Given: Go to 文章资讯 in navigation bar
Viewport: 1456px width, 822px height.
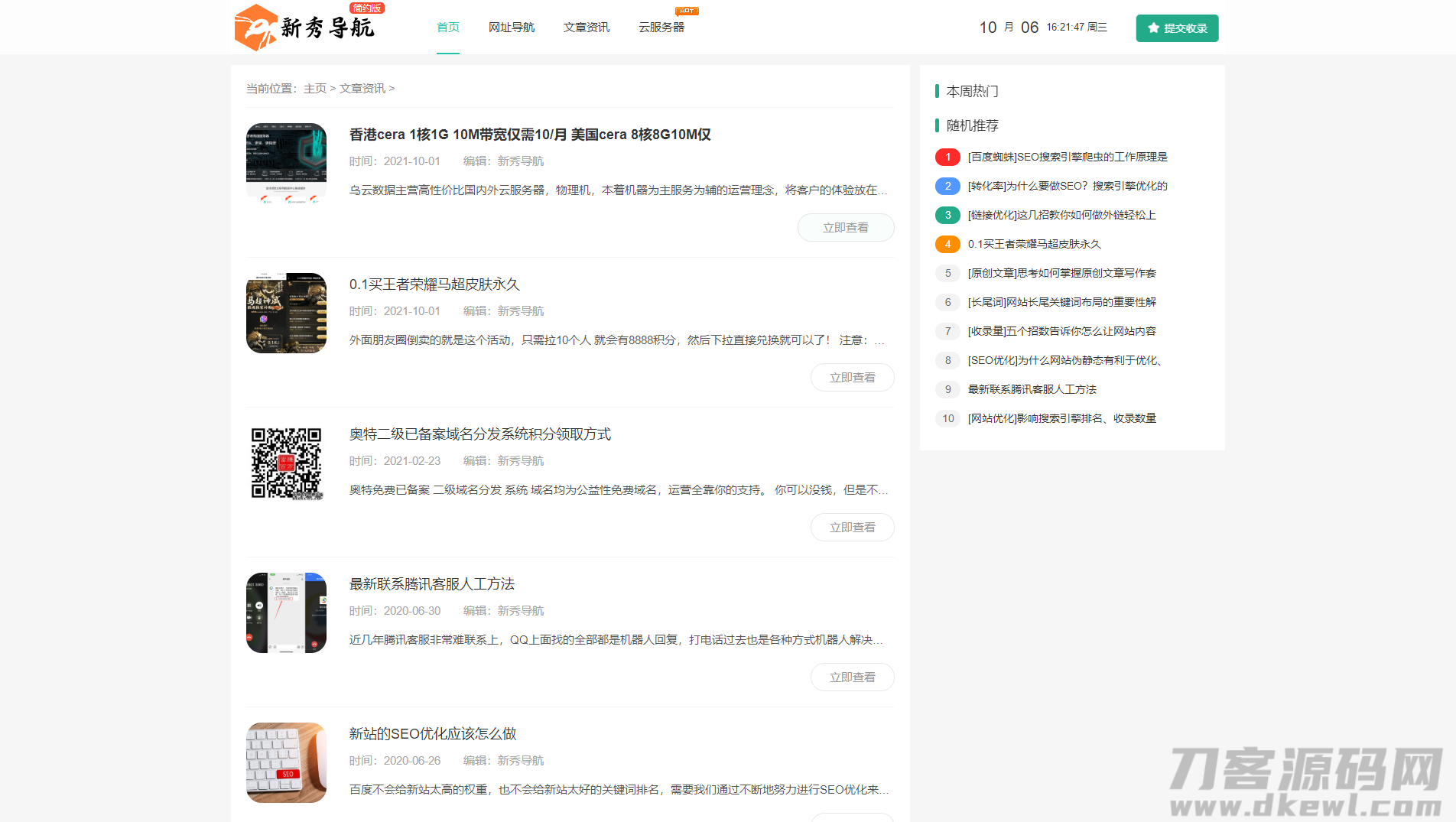Looking at the screenshot, I should click(587, 28).
